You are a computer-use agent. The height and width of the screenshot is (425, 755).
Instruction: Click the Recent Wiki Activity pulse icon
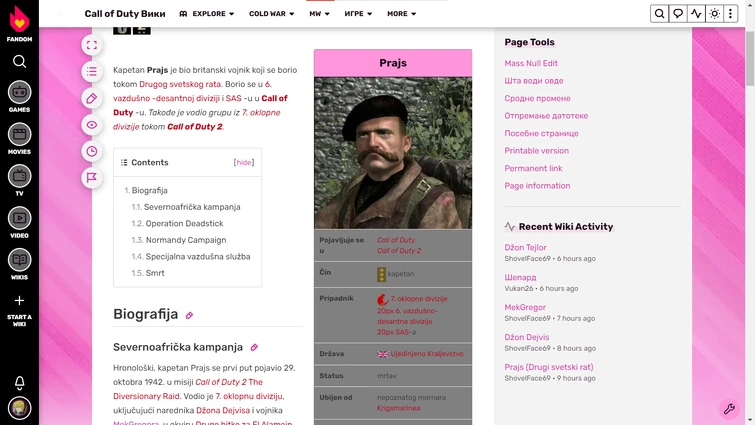coord(510,227)
